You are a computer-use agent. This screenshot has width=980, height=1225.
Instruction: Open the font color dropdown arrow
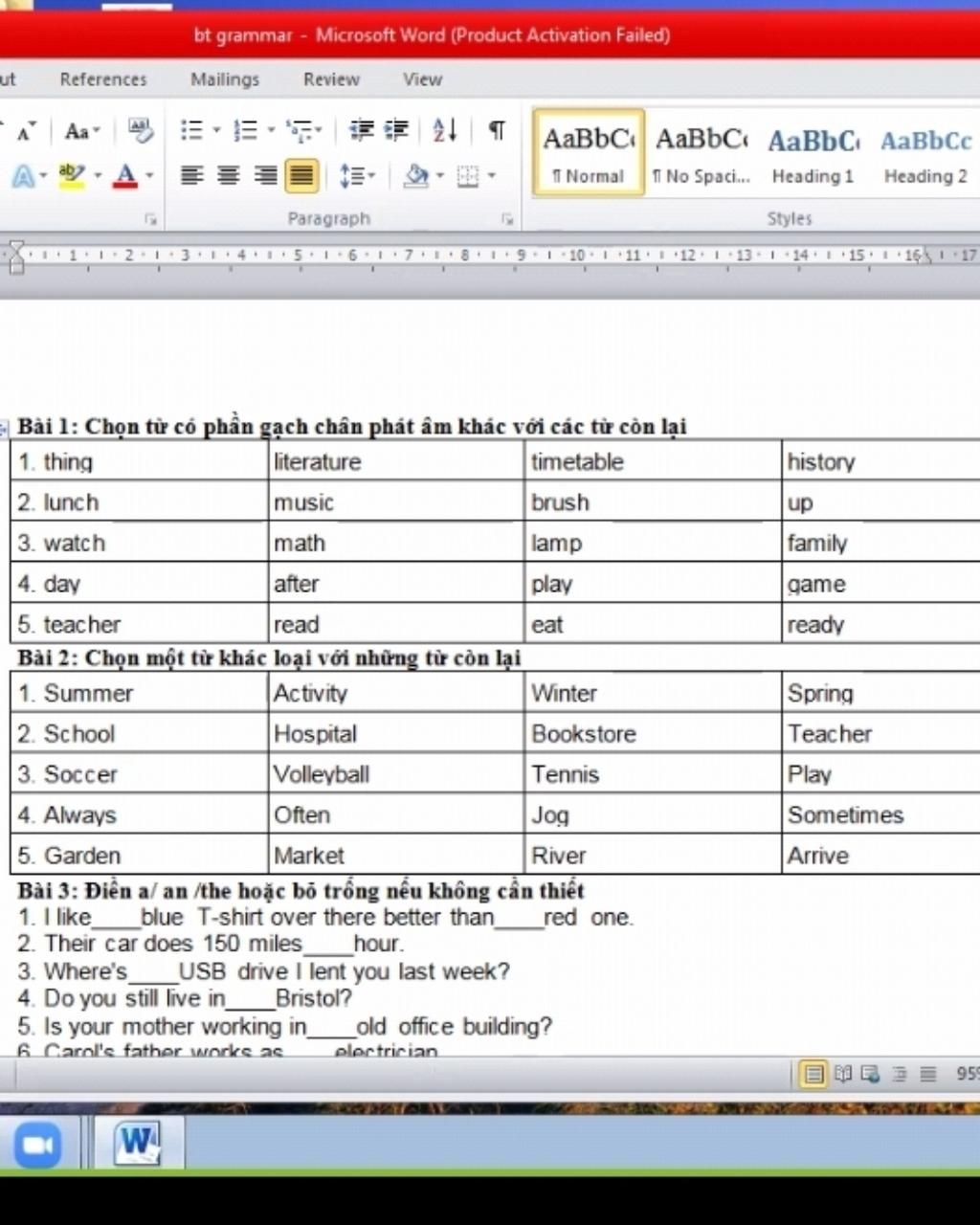tap(149, 176)
